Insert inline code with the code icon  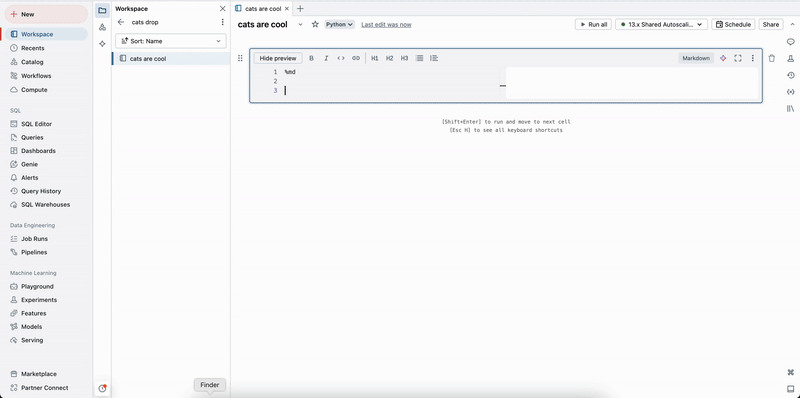(x=341, y=58)
